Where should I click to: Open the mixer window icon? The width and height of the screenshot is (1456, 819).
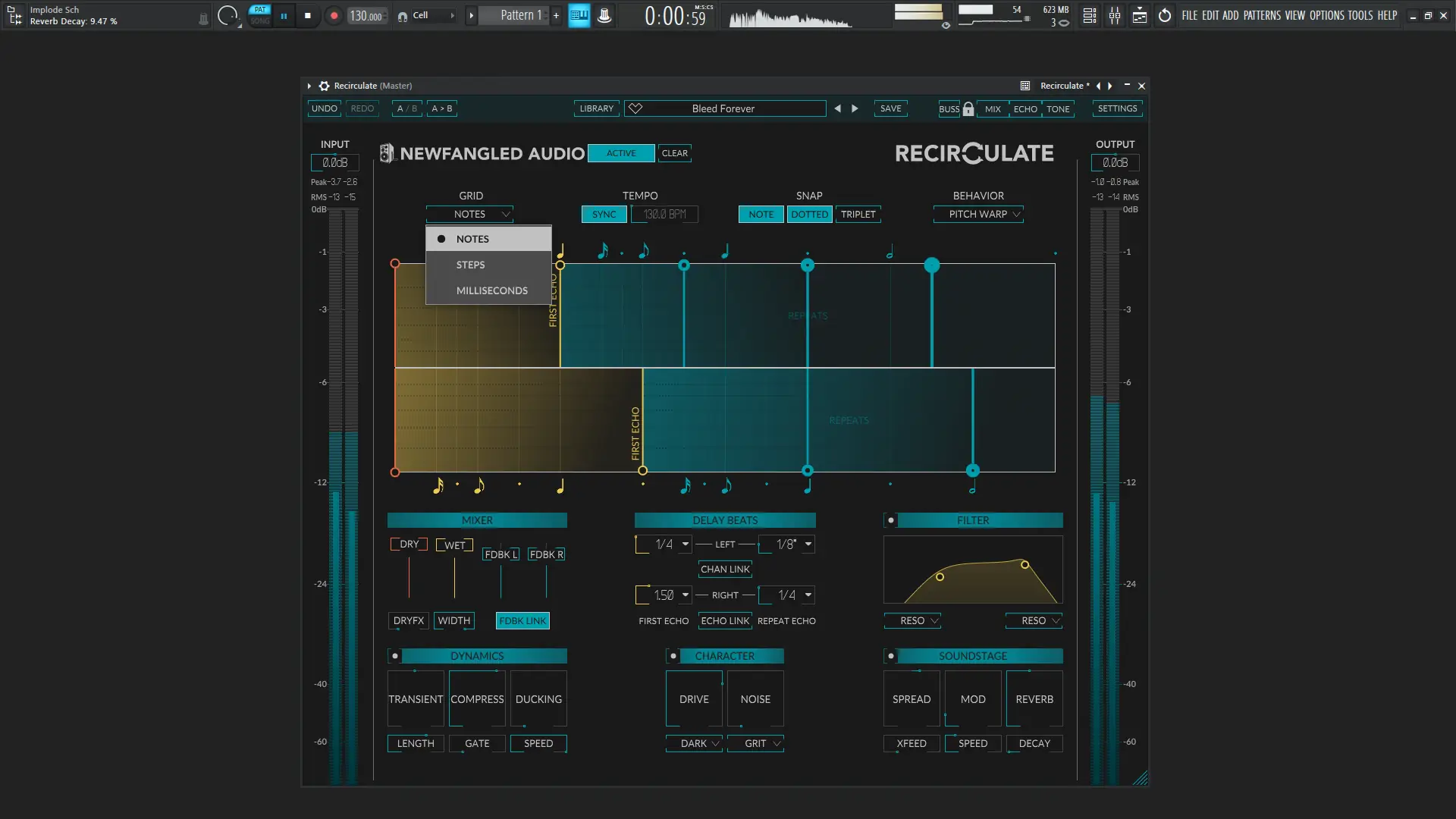pyautogui.click(x=1115, y=15)
